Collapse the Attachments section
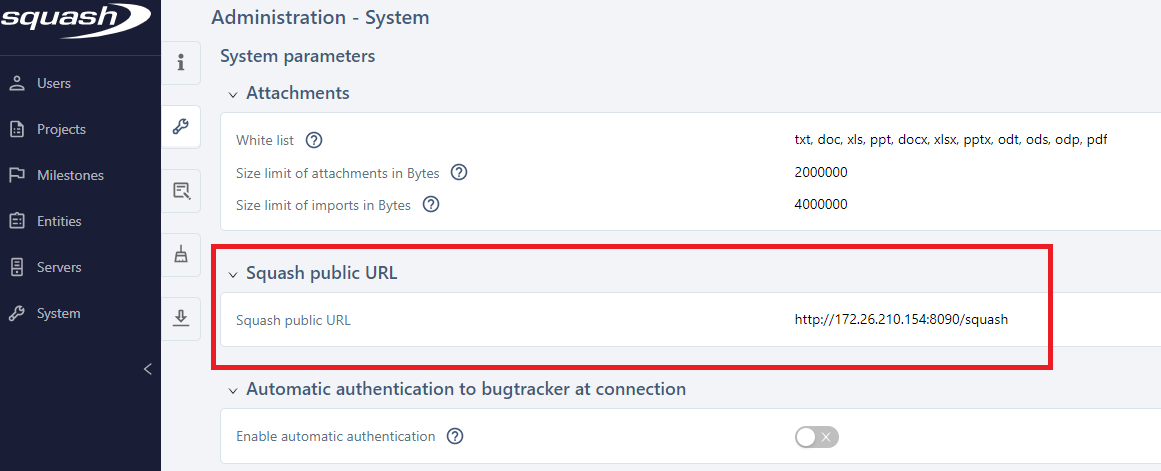 click(x=233, y=94)
